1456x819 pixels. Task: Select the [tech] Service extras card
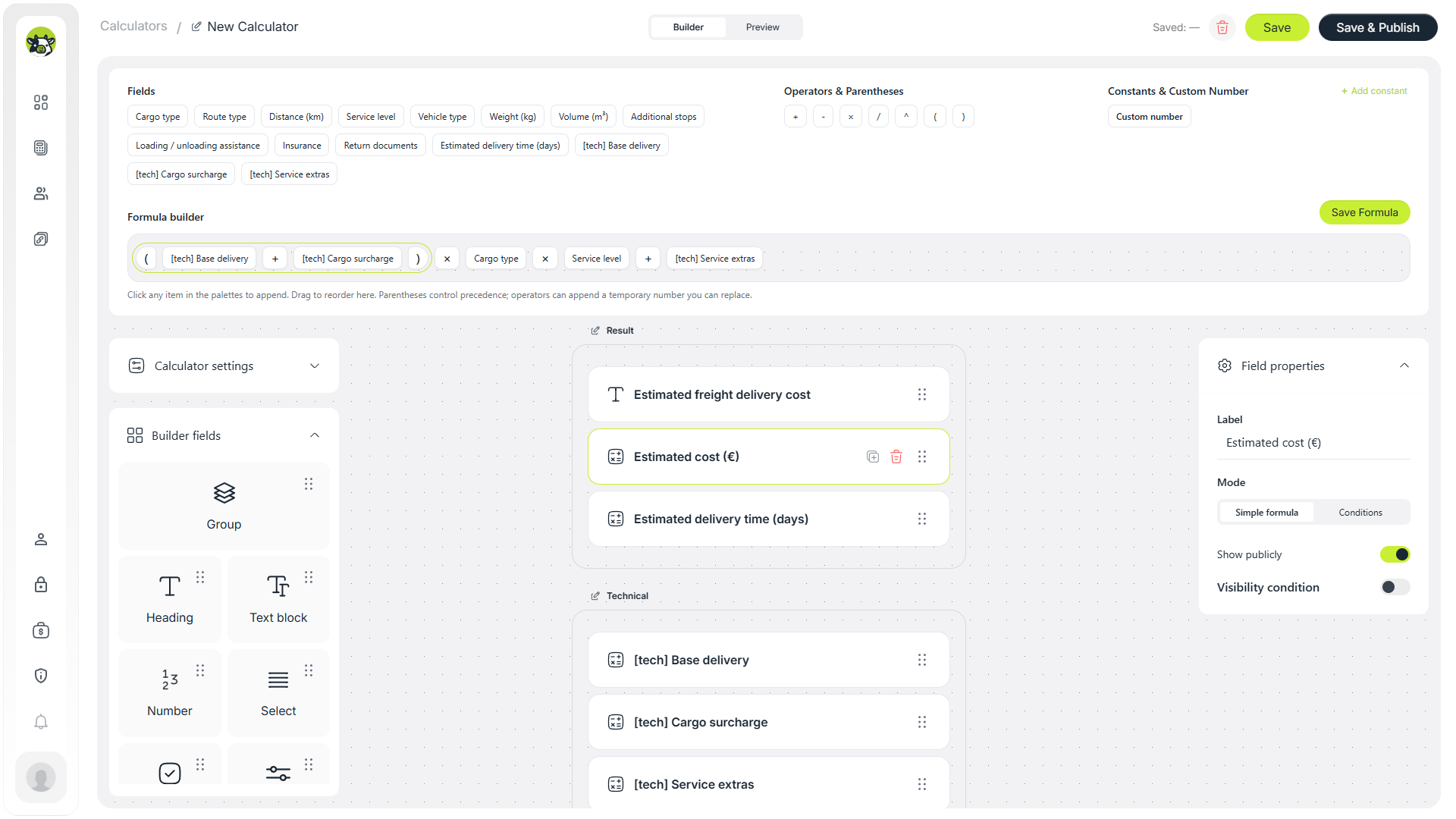tap(768, 783)
